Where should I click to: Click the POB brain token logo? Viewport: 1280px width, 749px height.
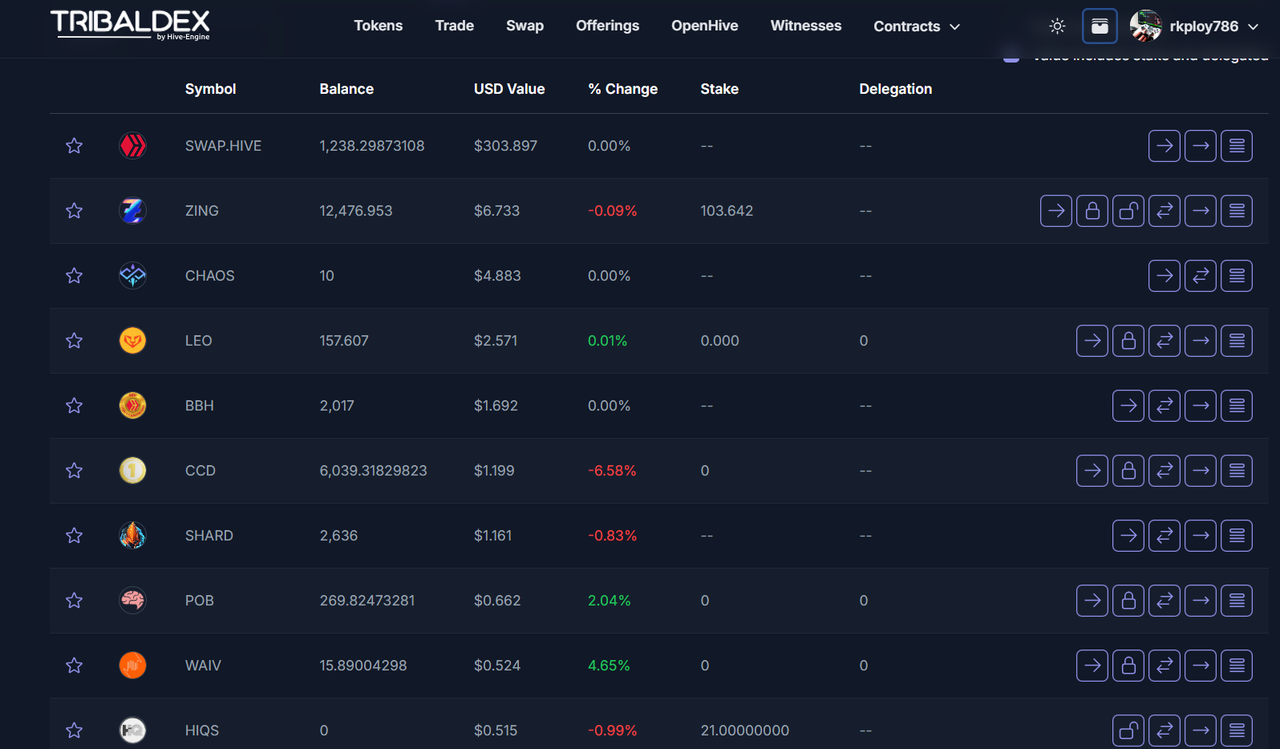tap(132, 601)
